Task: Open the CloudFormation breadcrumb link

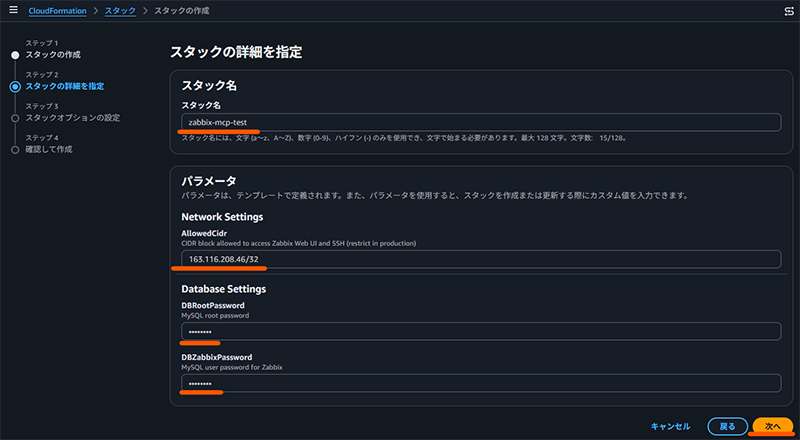Action: point(57,11)
